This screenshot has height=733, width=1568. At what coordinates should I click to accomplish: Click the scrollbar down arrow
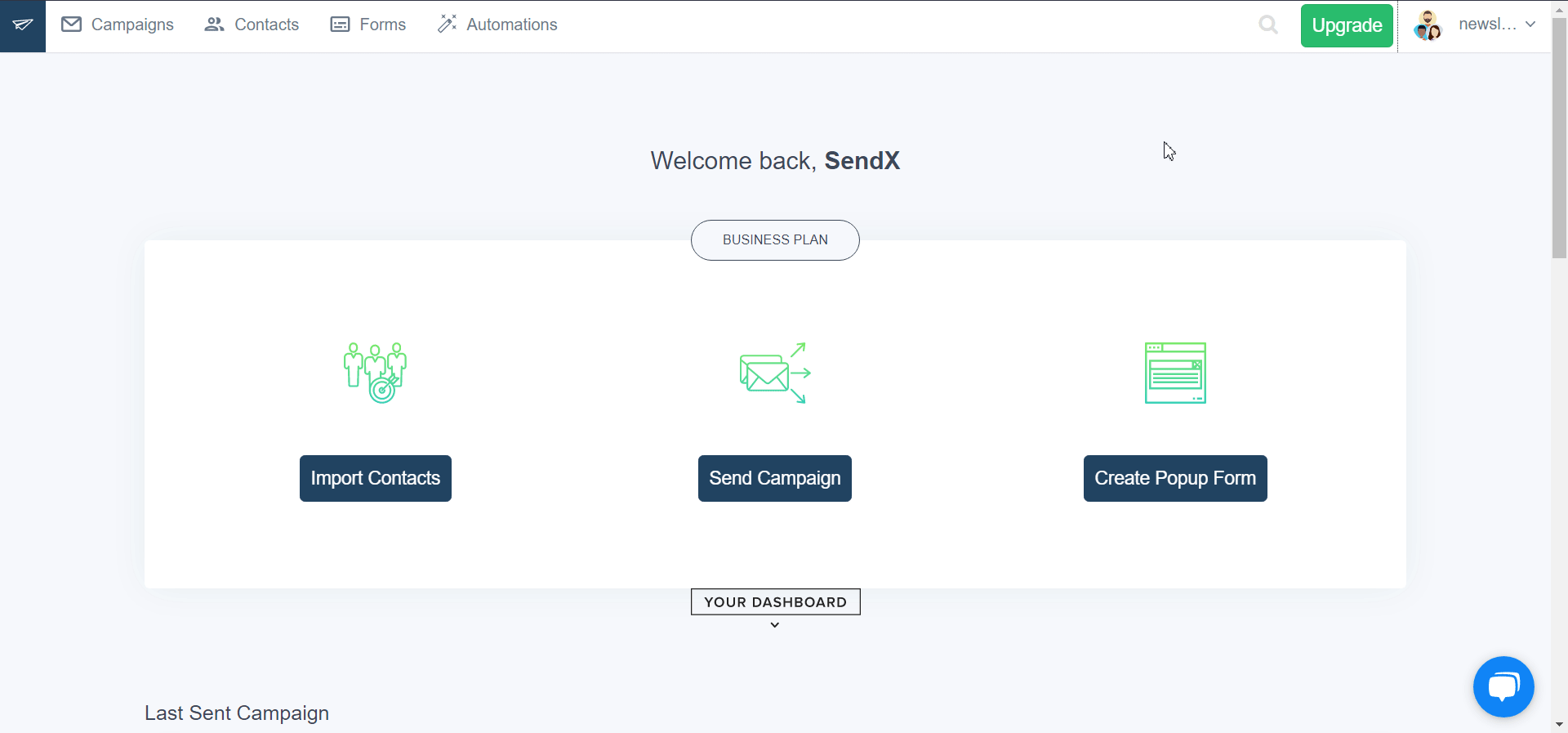(1560, 724)
